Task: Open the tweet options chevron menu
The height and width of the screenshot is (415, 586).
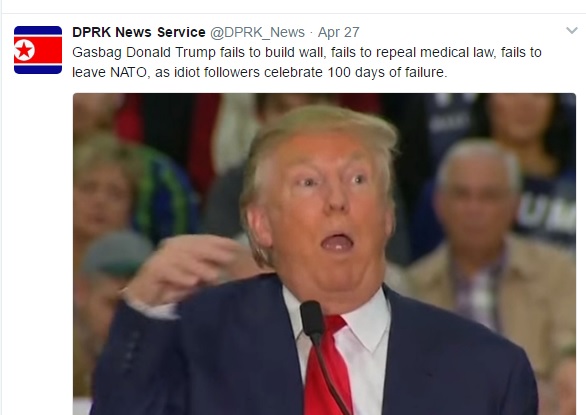Action: point(572,31)
